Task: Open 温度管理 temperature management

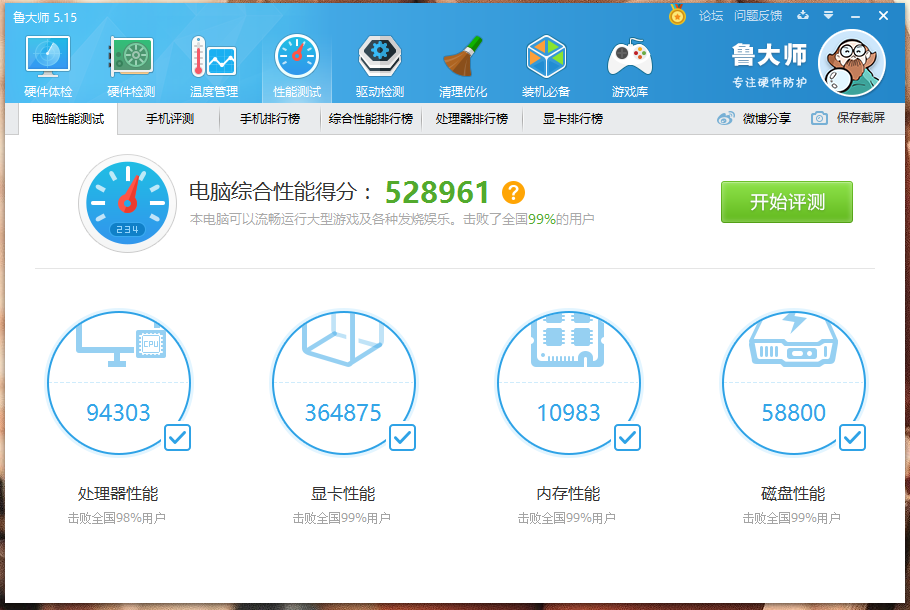Action: tap(214, 66)
